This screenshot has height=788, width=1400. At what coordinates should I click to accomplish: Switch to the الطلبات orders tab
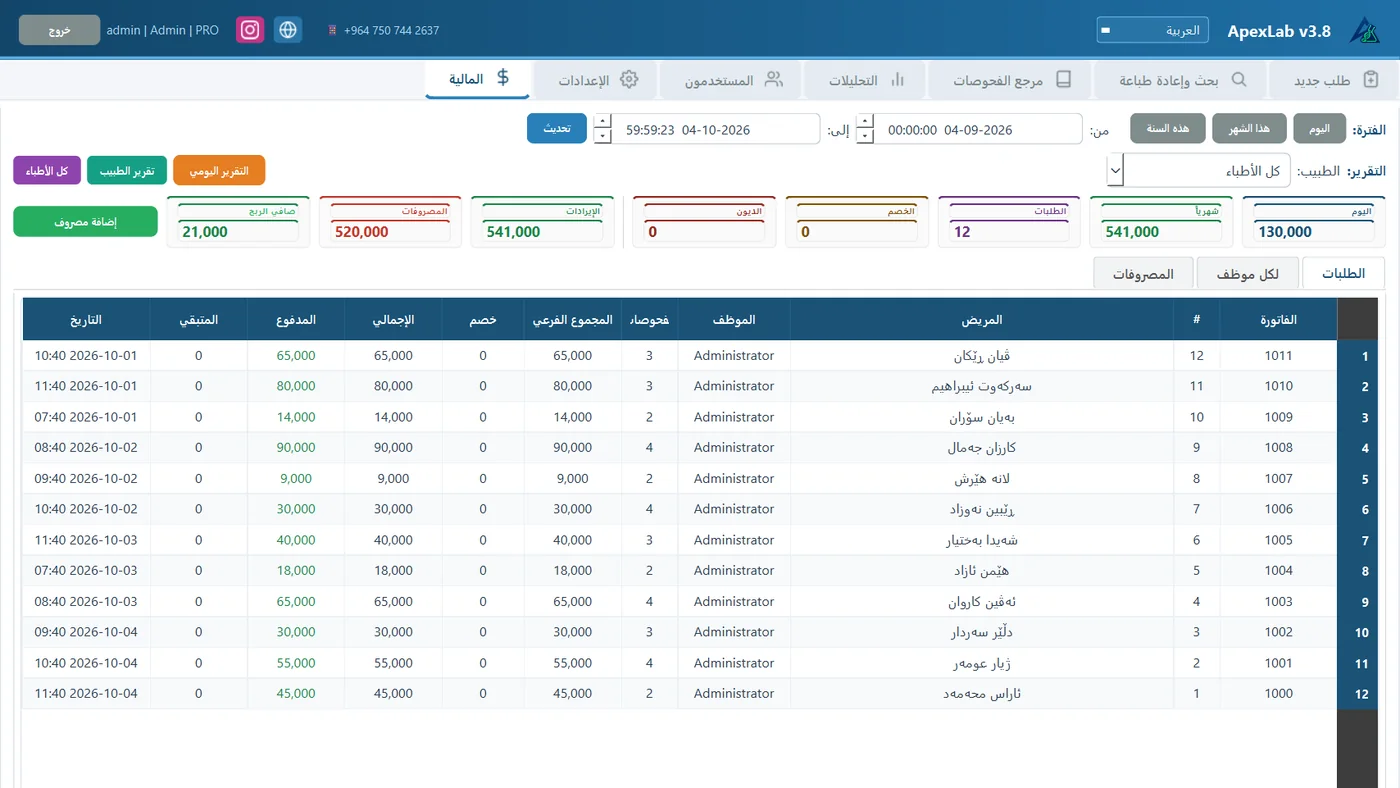coord(1343,273)
